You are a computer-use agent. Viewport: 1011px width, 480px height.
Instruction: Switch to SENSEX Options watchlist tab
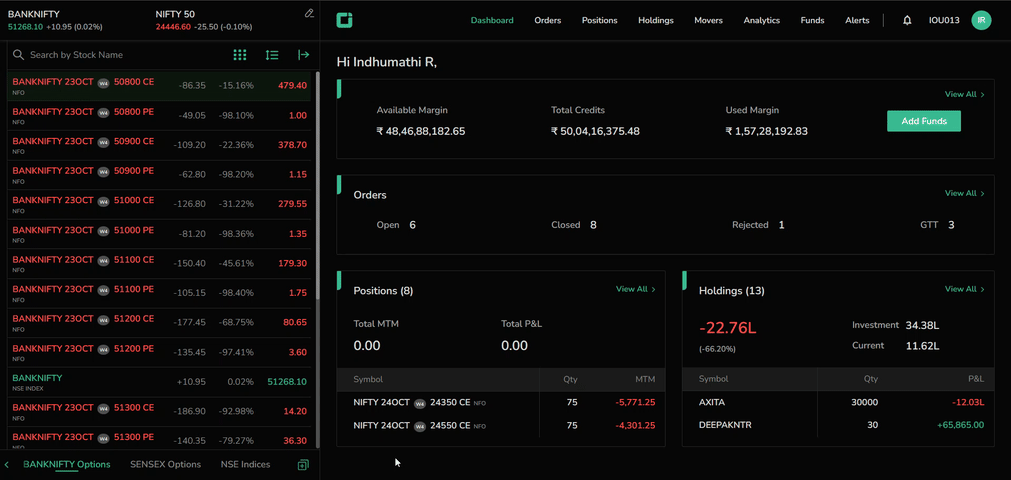[165, 464]
